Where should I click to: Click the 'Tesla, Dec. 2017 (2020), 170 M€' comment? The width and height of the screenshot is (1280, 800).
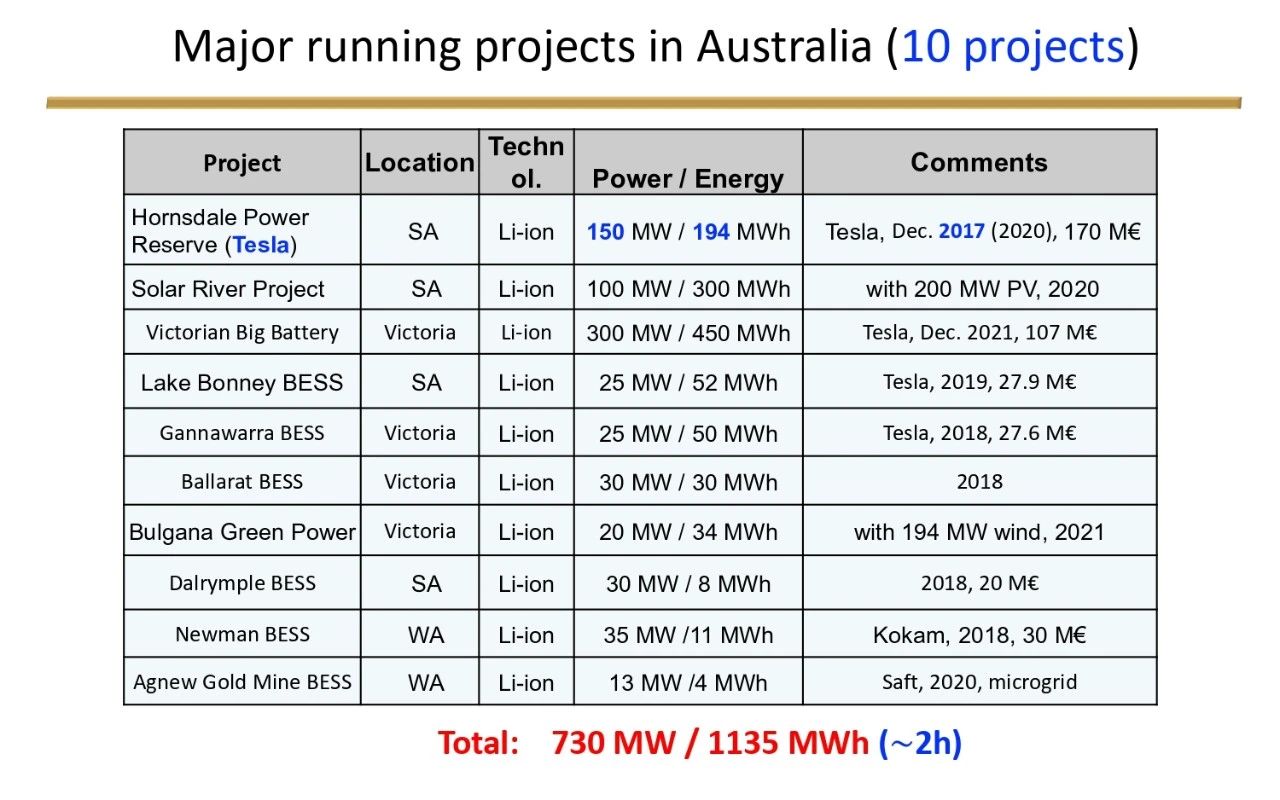[983, 231]
